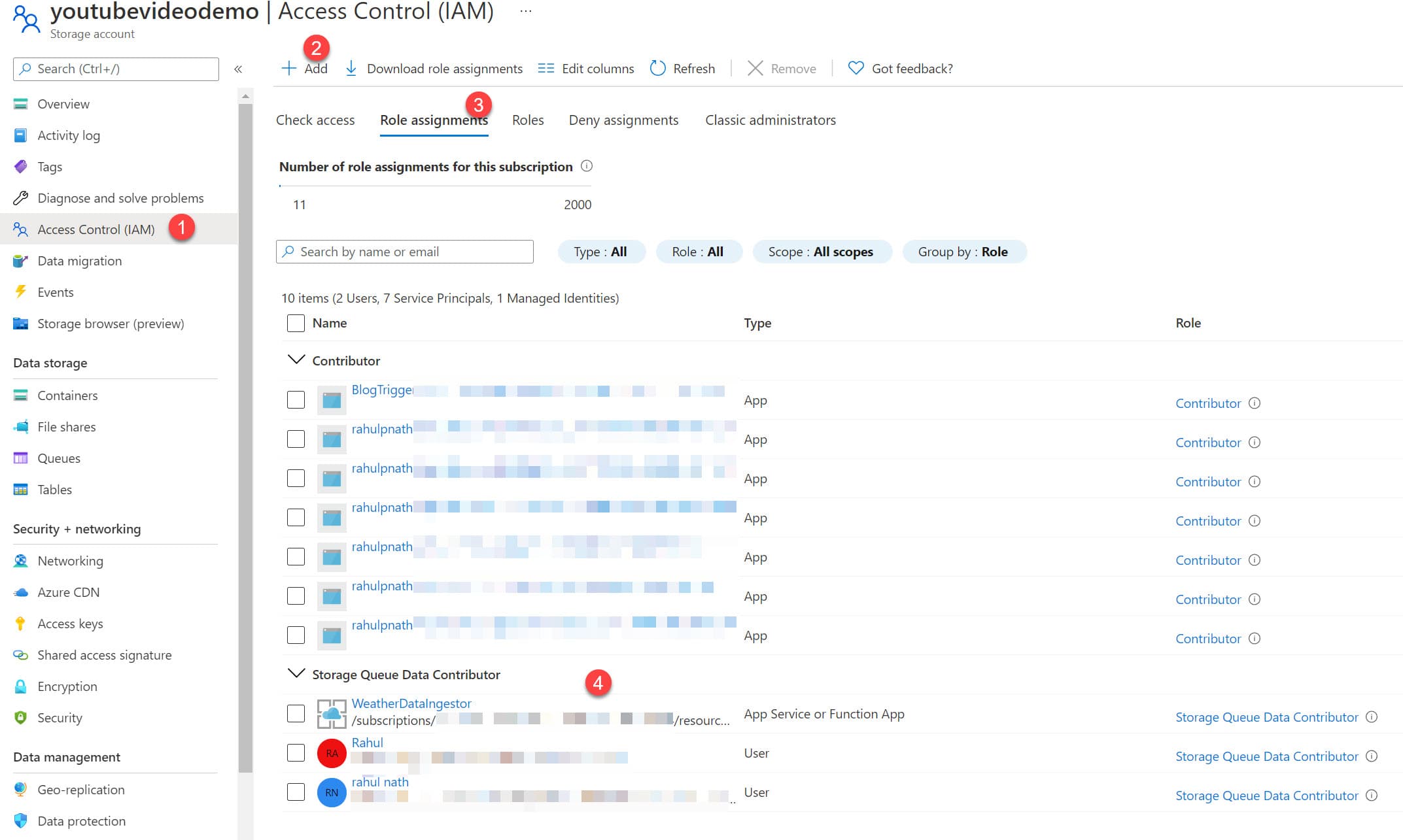The height and width of the screenshot is (840, 1403).
Task: Switch to the Roles tab
Action: click(x=527, y=119)
